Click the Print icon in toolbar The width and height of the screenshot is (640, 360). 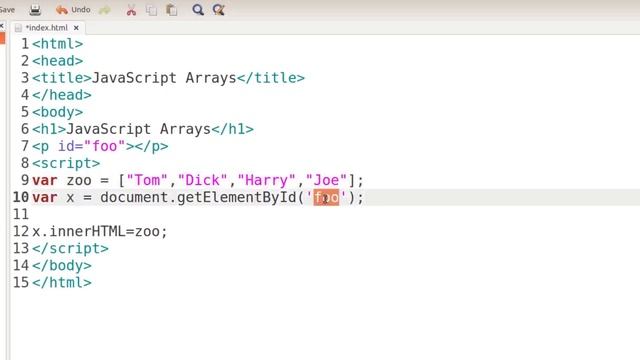[x=35, y=9]
